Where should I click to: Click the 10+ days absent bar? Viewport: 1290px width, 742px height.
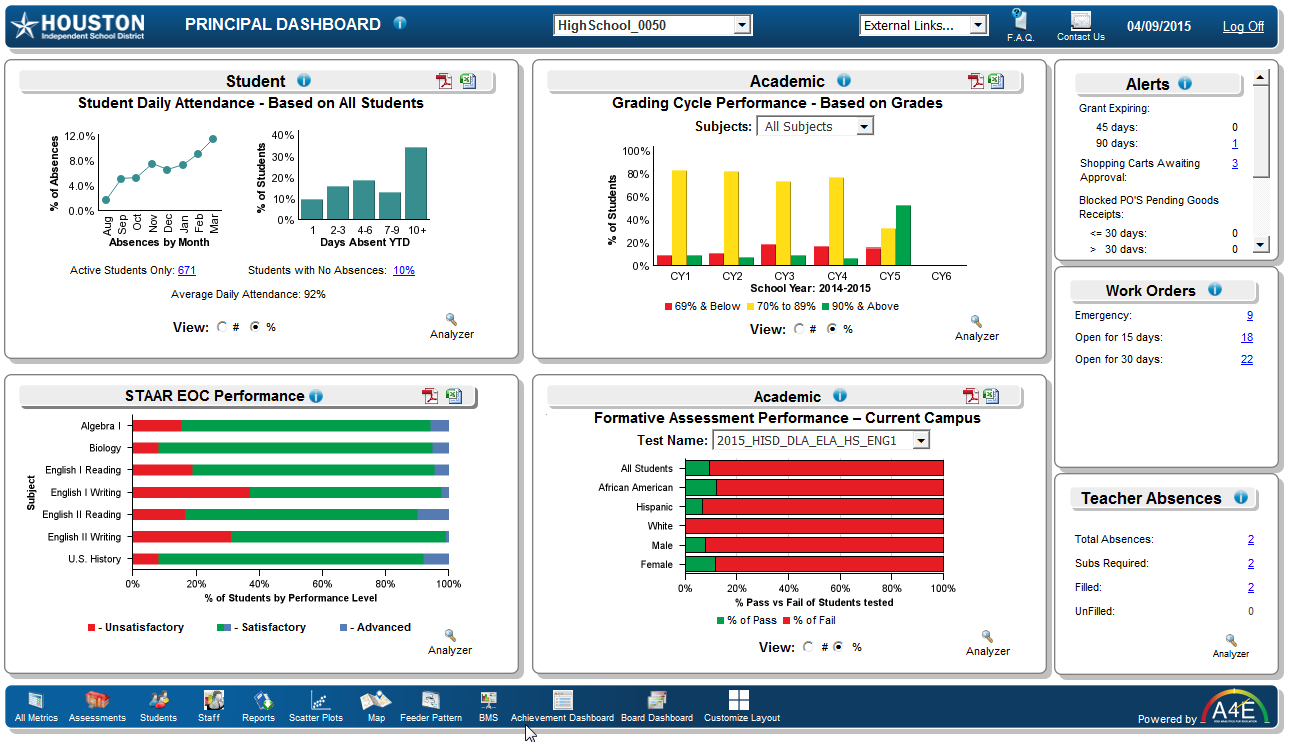point(416,184)
